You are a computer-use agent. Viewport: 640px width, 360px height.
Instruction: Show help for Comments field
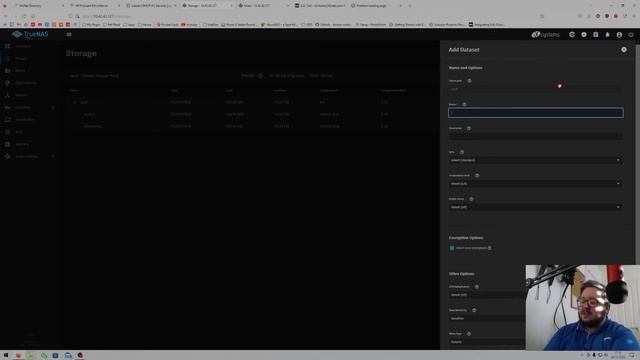(x=469, y=128)
